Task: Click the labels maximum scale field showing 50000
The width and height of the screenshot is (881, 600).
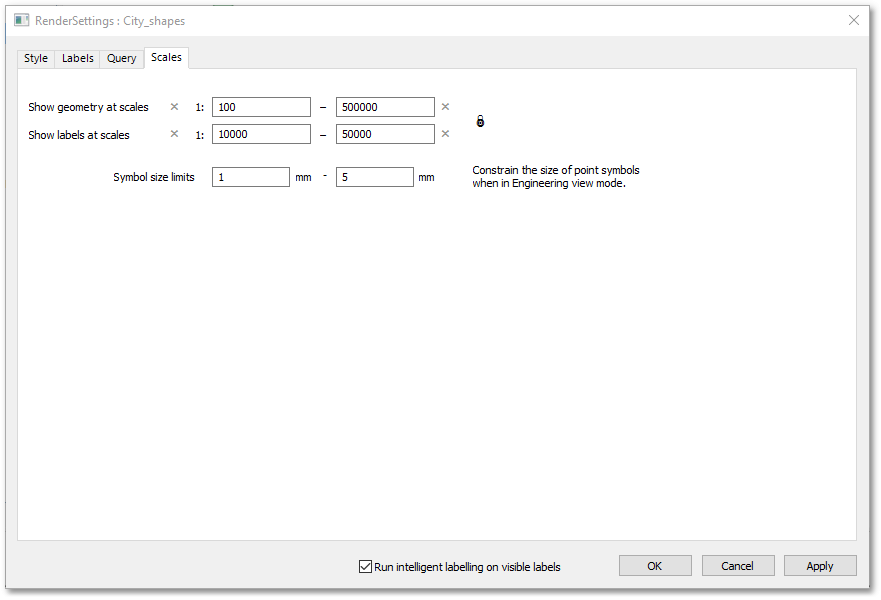Action: [x=385, y=134]
